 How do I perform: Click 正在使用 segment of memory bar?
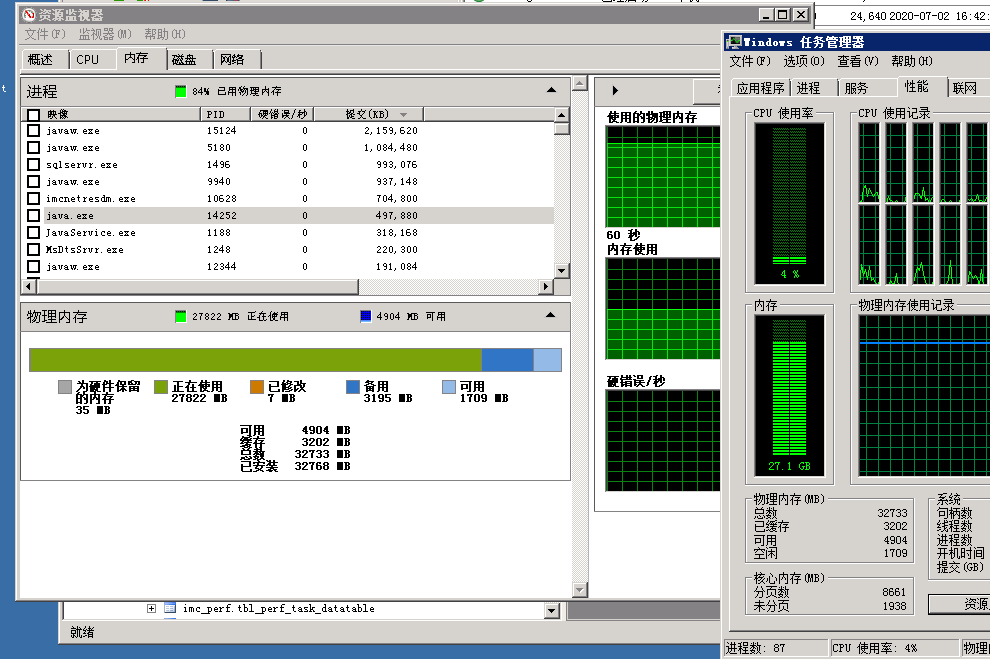(x=256, y=360)
